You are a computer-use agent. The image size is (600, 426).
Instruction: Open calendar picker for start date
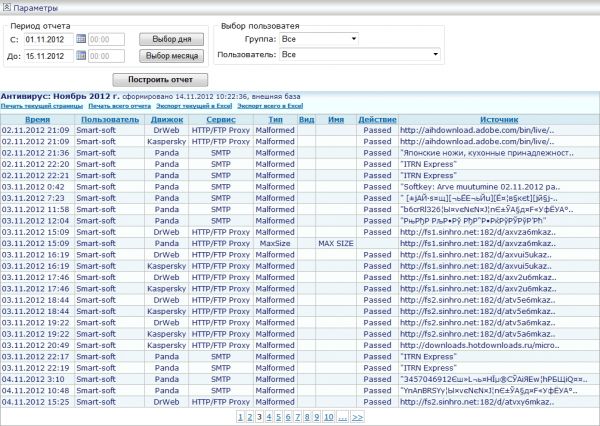(x=81, y=40)
